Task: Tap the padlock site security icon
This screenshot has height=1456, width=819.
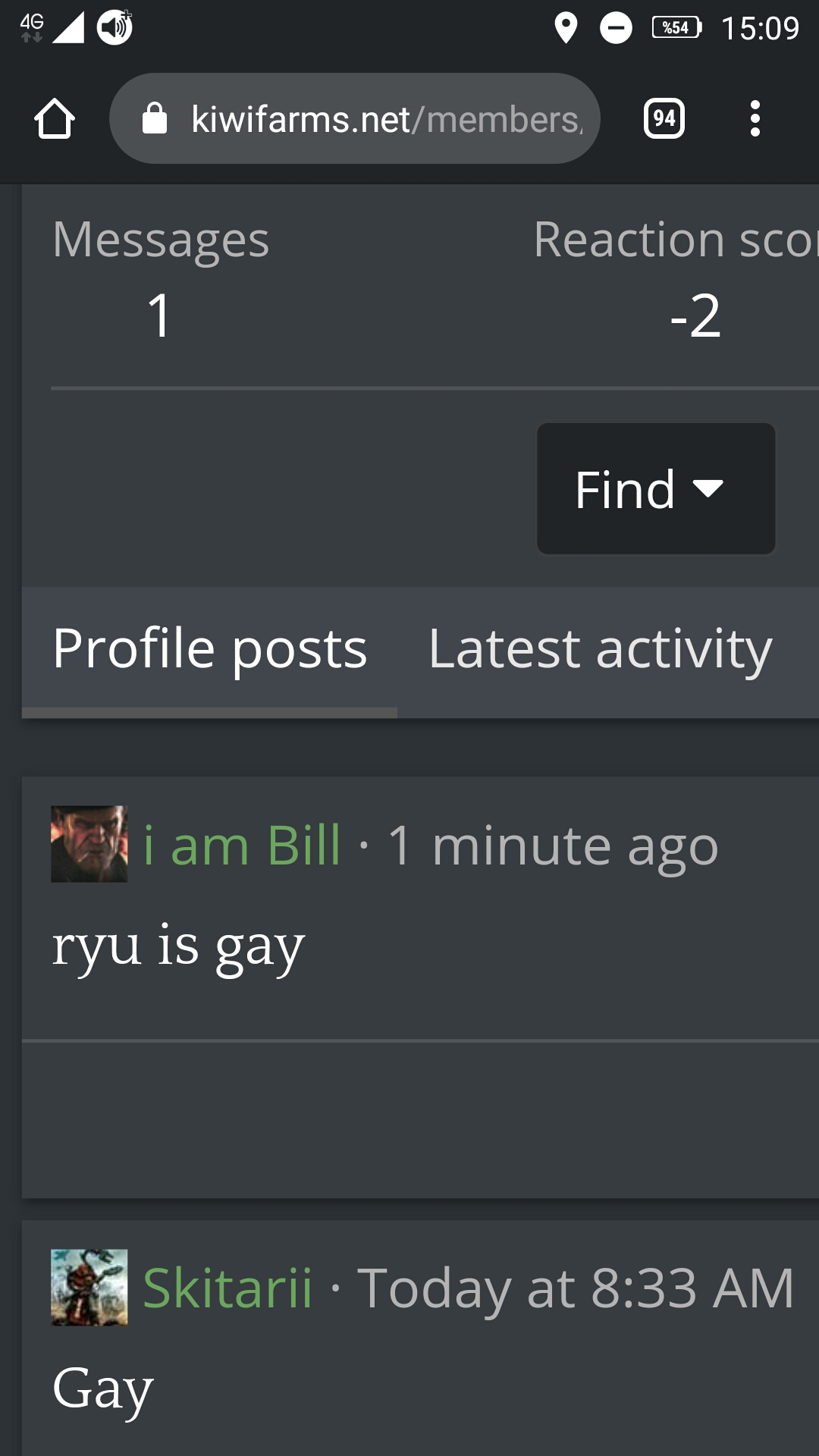Action: pyautogui.click(x=155, y=118)
